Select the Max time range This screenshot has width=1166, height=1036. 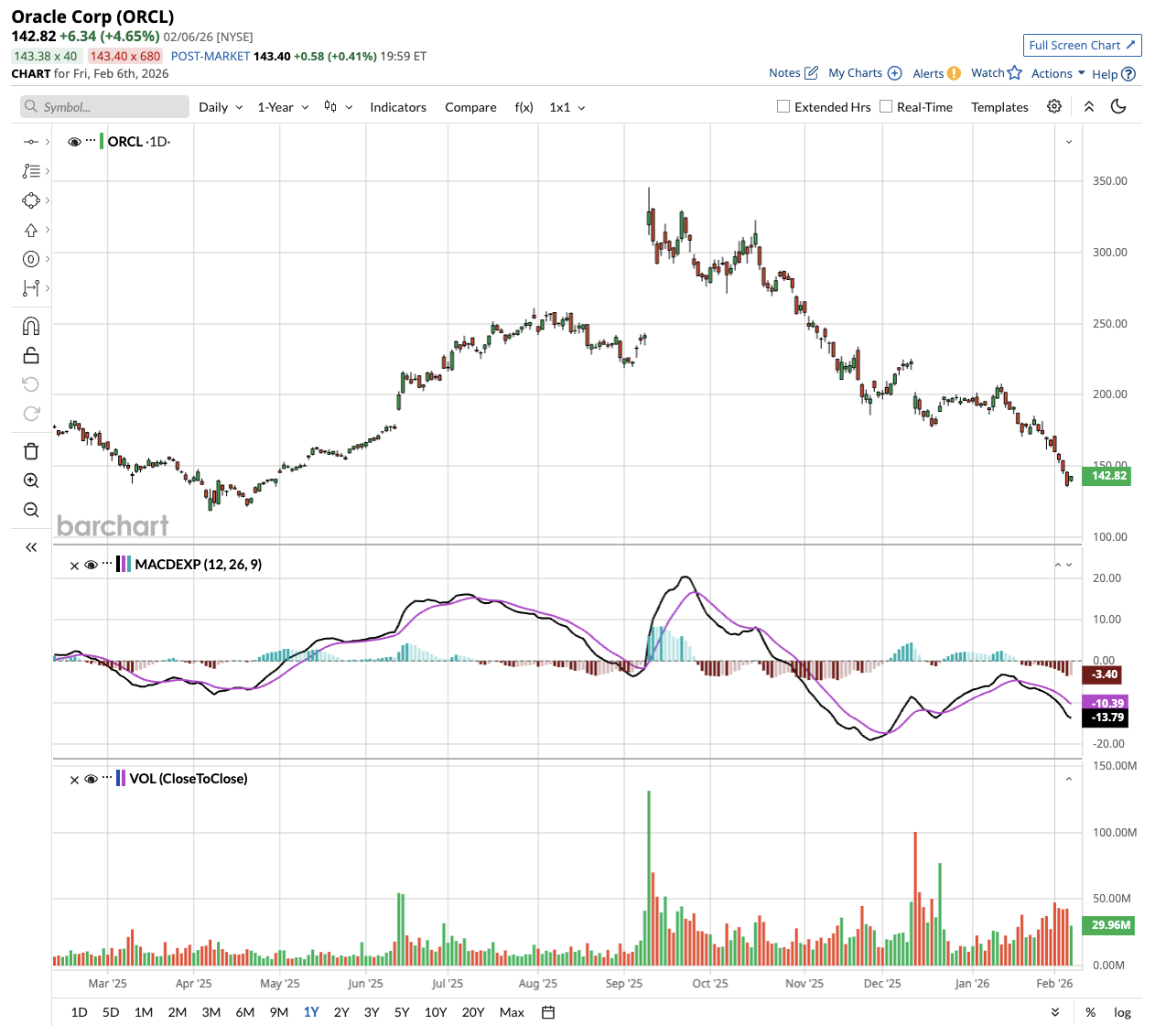[x=512, y=1012]
